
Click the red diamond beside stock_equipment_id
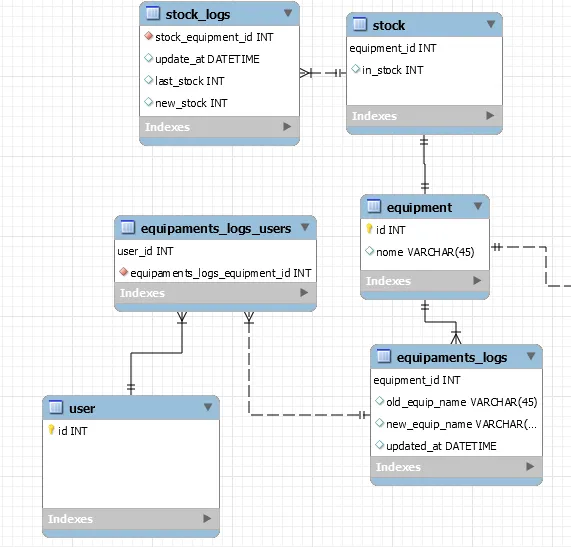point(148,36)
